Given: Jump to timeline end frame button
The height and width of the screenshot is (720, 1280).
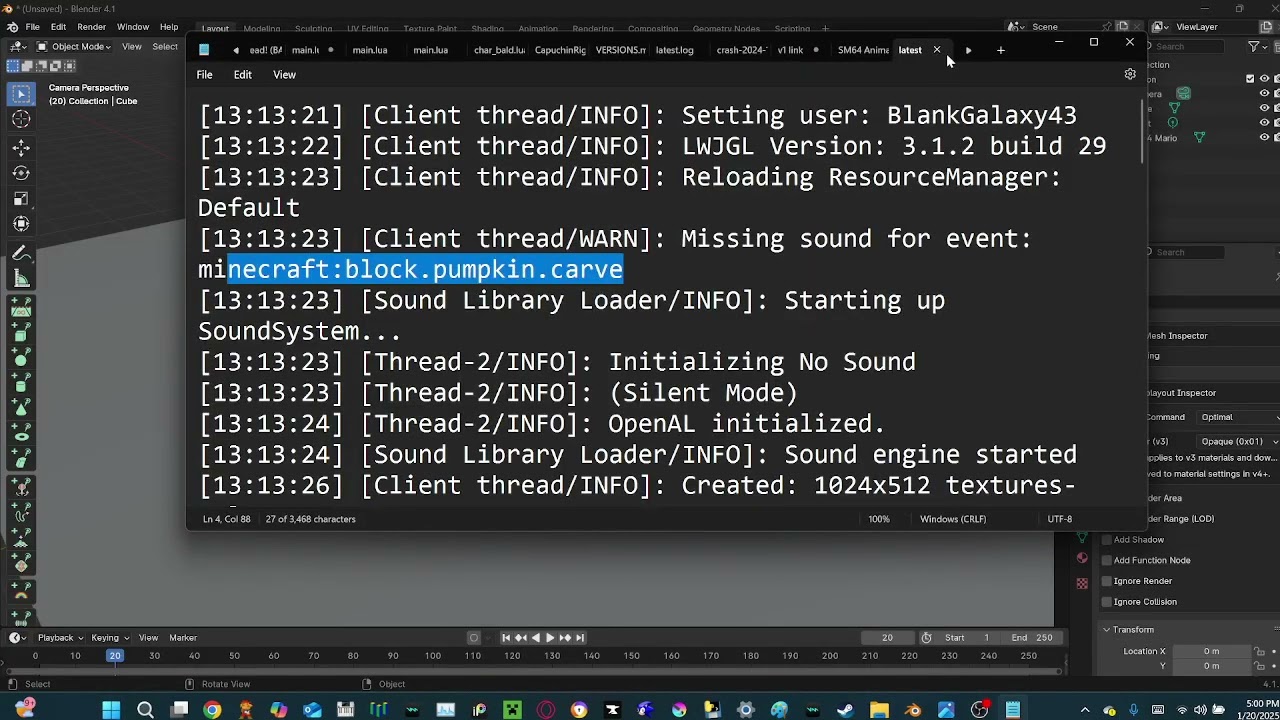Looking at the screenshot, I should point(580,638).
